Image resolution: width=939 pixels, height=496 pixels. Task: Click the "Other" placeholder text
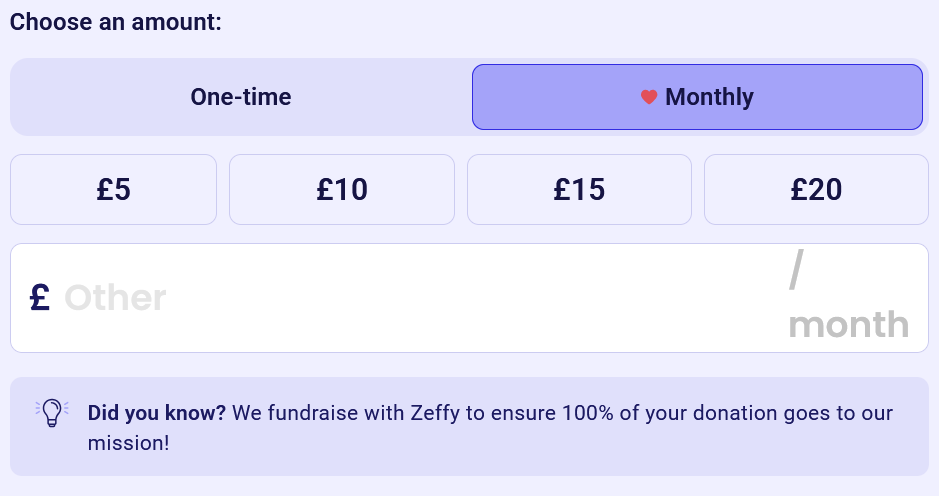click(x=115, y=298)
